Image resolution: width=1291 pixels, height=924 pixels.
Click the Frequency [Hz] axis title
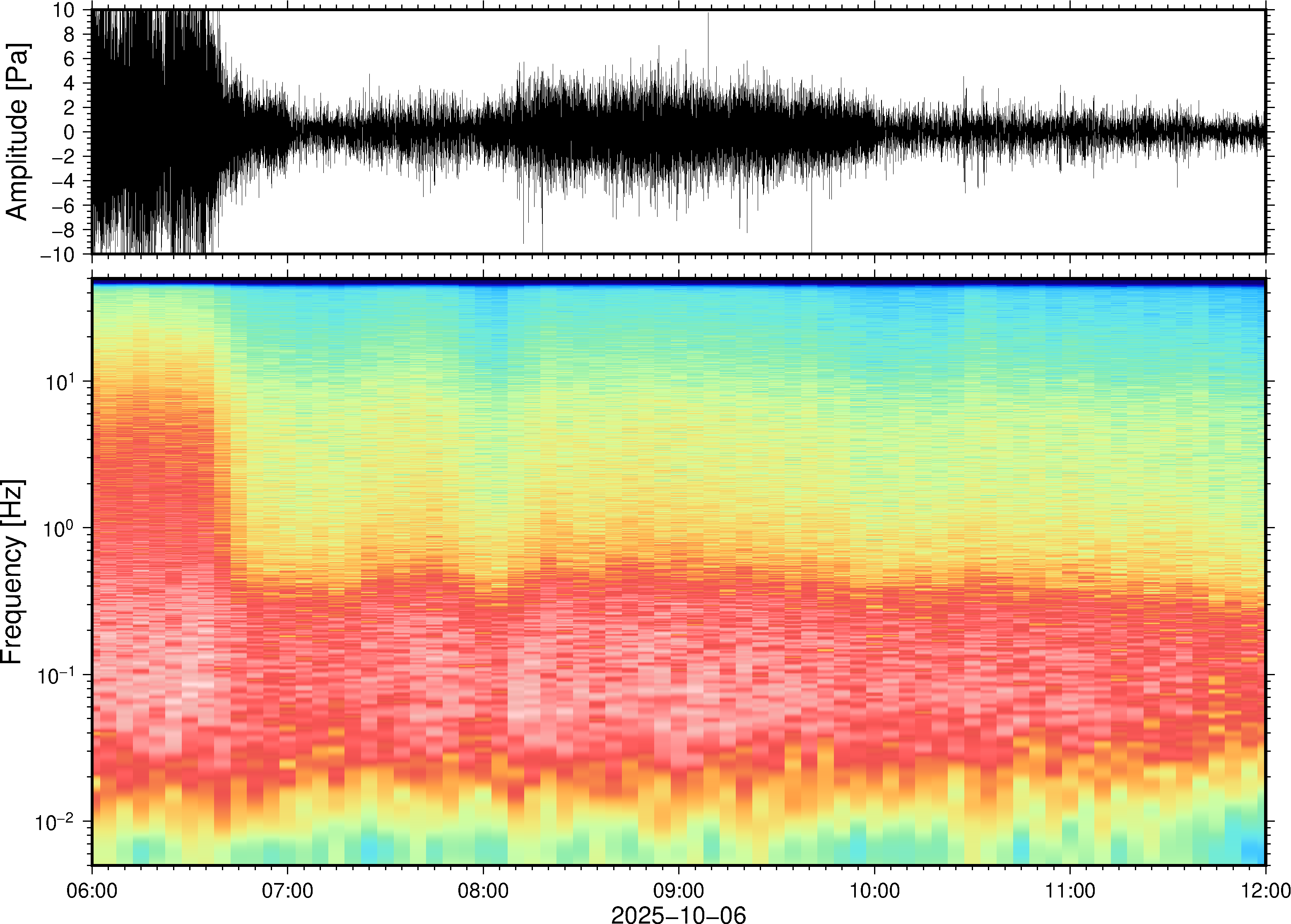tap(12, 572)
